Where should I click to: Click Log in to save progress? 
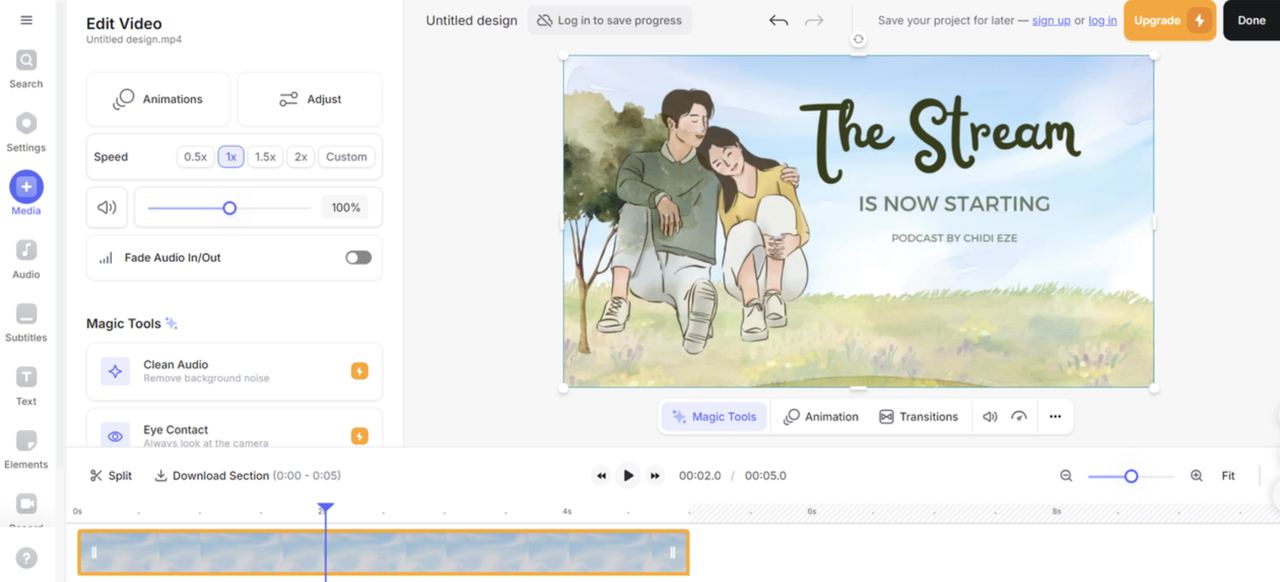609,20
